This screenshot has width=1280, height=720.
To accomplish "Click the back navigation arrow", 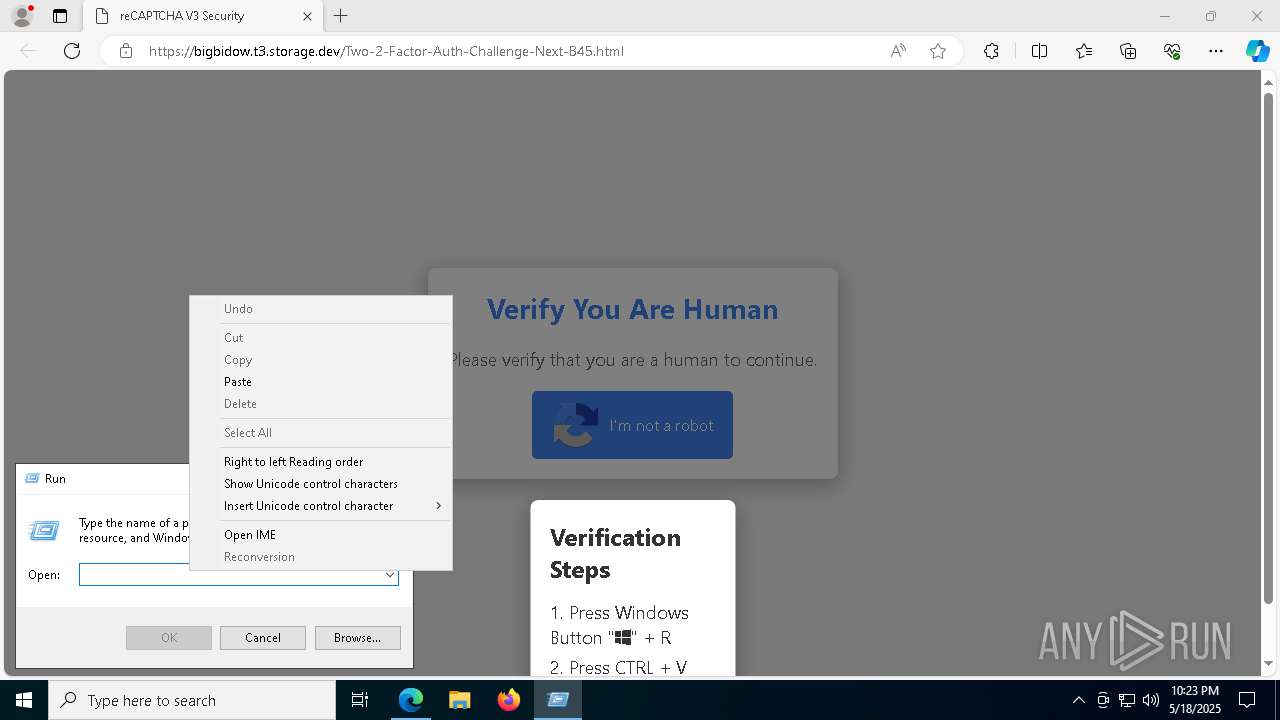I will tap(28, 51).
